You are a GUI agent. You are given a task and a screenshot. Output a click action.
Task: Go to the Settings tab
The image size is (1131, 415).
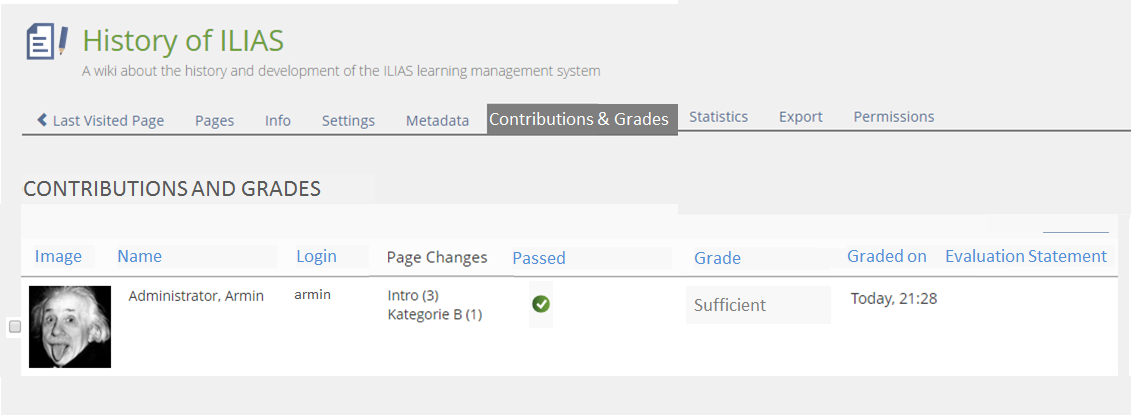(348, 120)
